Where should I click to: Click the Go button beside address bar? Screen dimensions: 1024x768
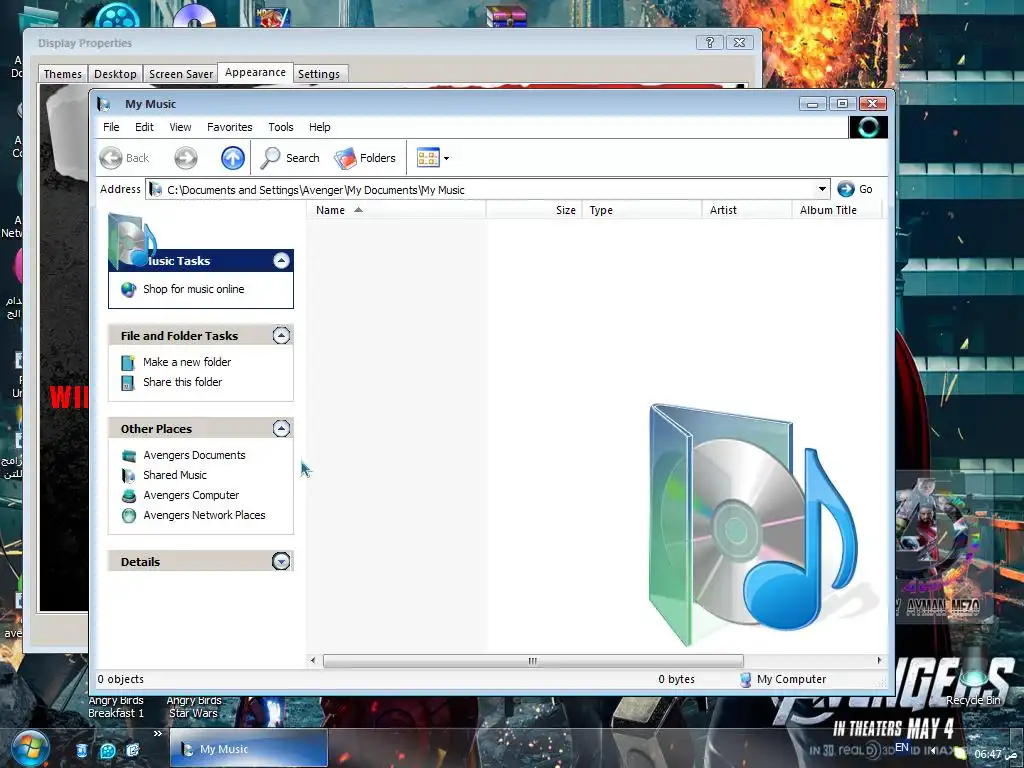pos(855,189)
